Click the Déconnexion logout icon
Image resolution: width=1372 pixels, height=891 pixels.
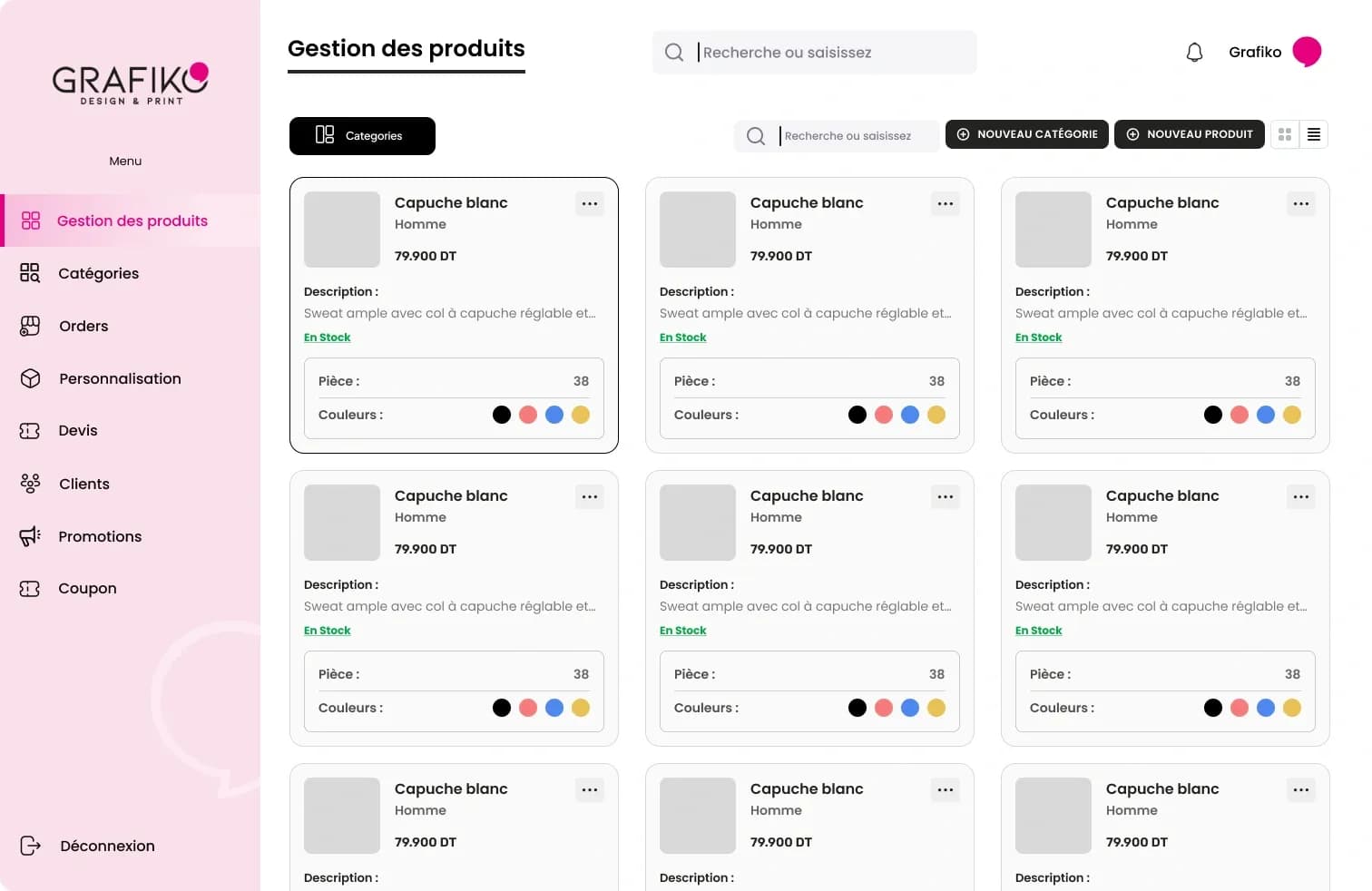pos(30,846)
